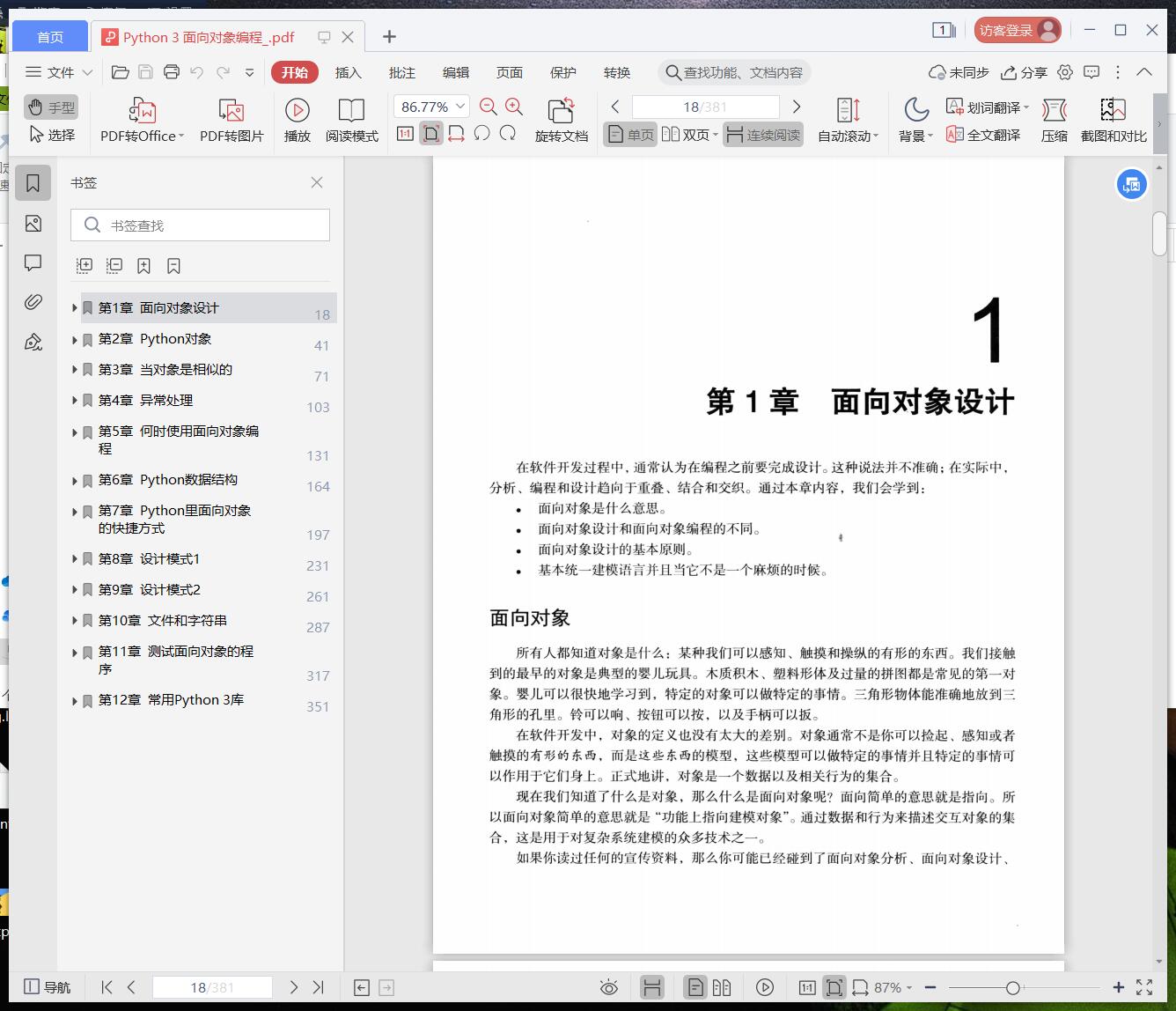Screen dimensions: 1176x1011
Task: Click 访客登录 login button
Action: (1018, 30)
